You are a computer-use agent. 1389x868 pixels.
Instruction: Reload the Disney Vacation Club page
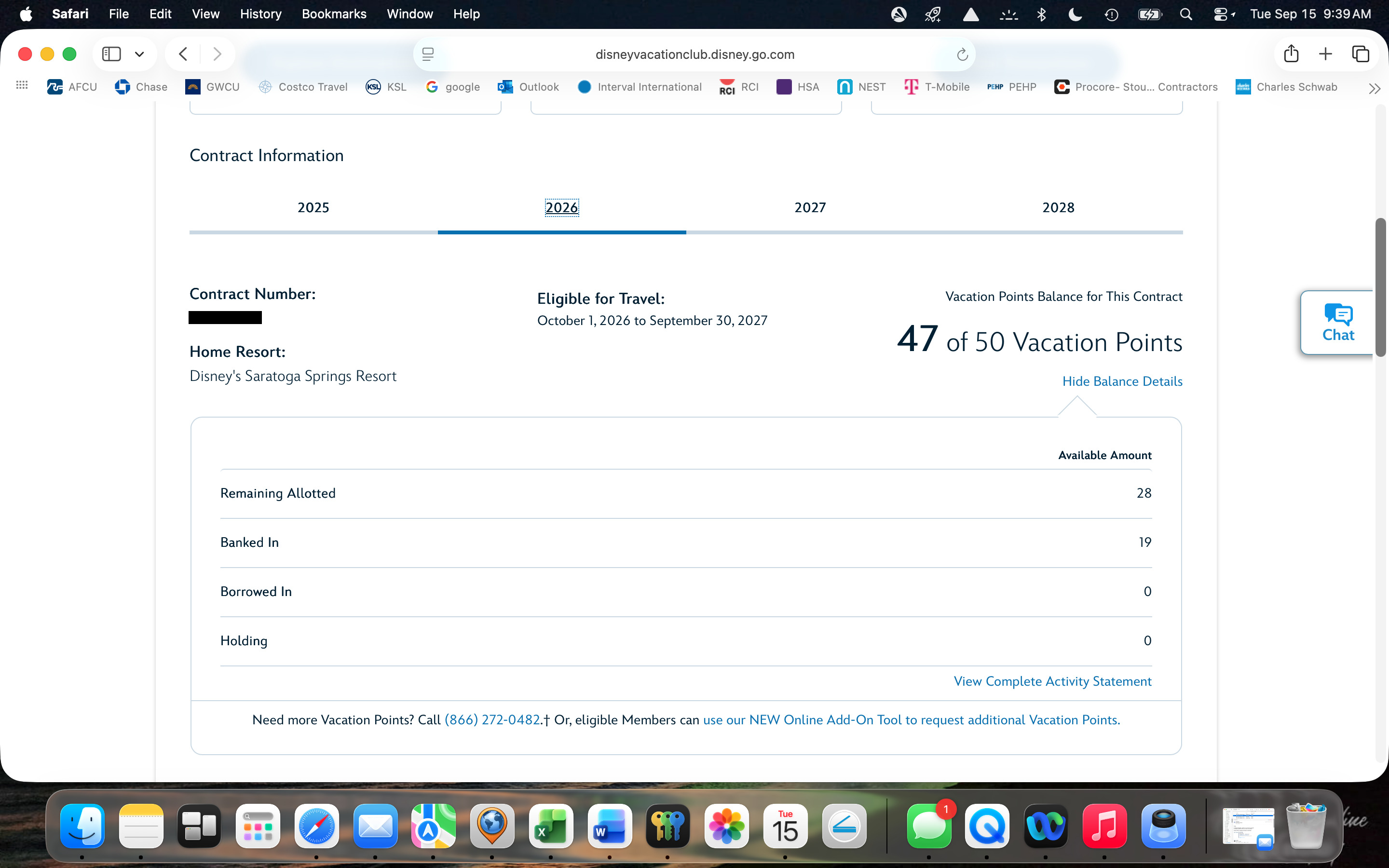[x=962, y=54]
